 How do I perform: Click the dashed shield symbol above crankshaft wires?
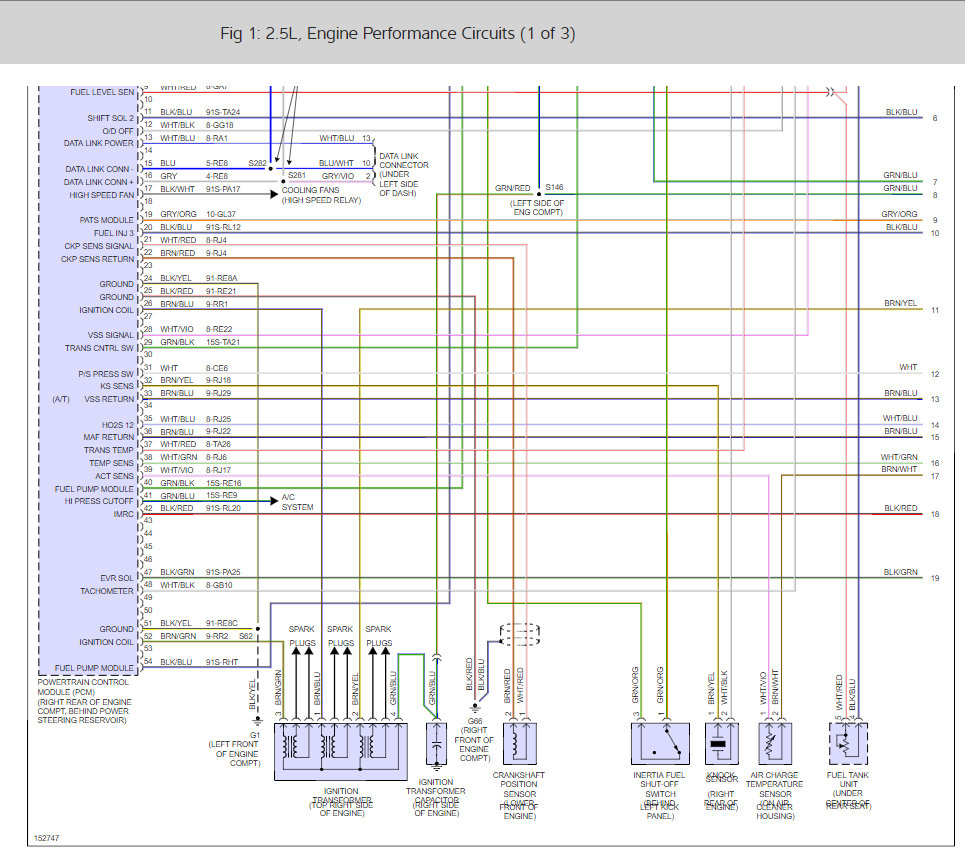(520, 634)
